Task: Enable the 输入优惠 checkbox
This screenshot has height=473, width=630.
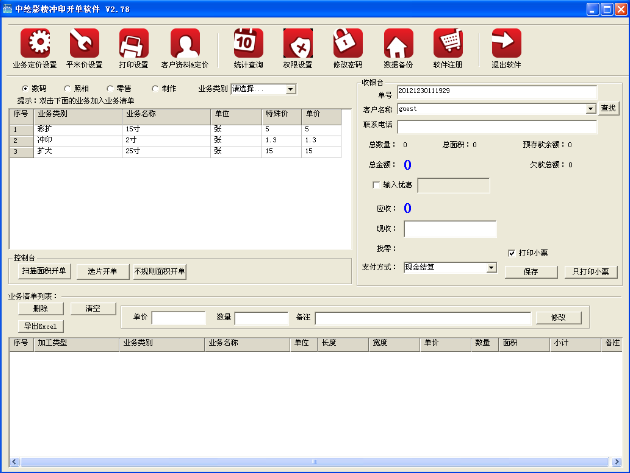Action: click(375, 185)
